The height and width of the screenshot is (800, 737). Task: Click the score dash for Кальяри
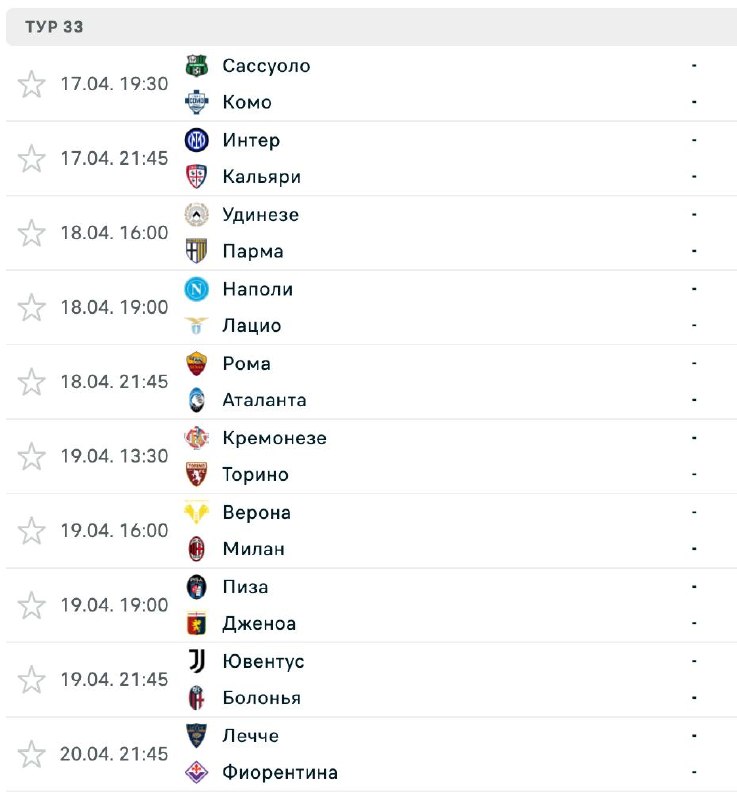click(694, 176)
